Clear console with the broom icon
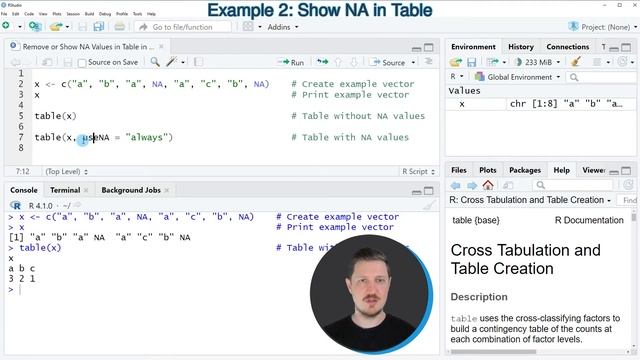 coord(429,206)
